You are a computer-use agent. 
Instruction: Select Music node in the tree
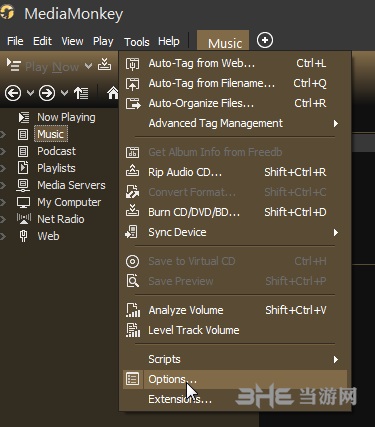tap(50, 134)
